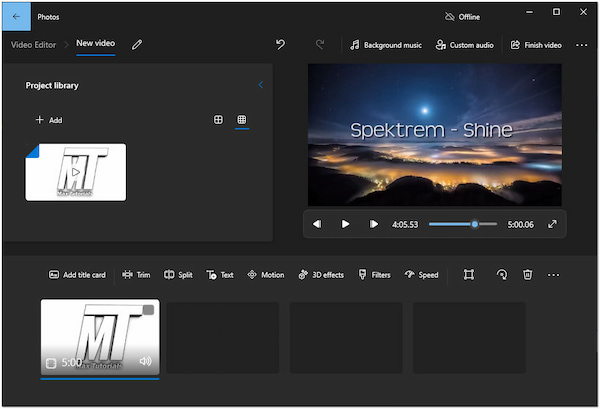Click the 5:00 duration on storyboard clip

72,362
